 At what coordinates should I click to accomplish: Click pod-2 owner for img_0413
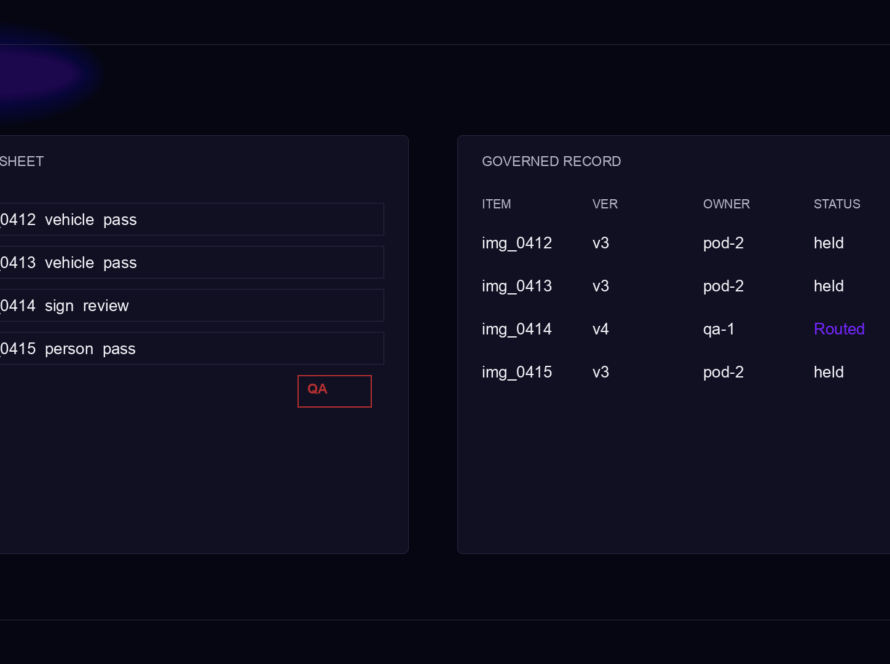click(723, 287)
